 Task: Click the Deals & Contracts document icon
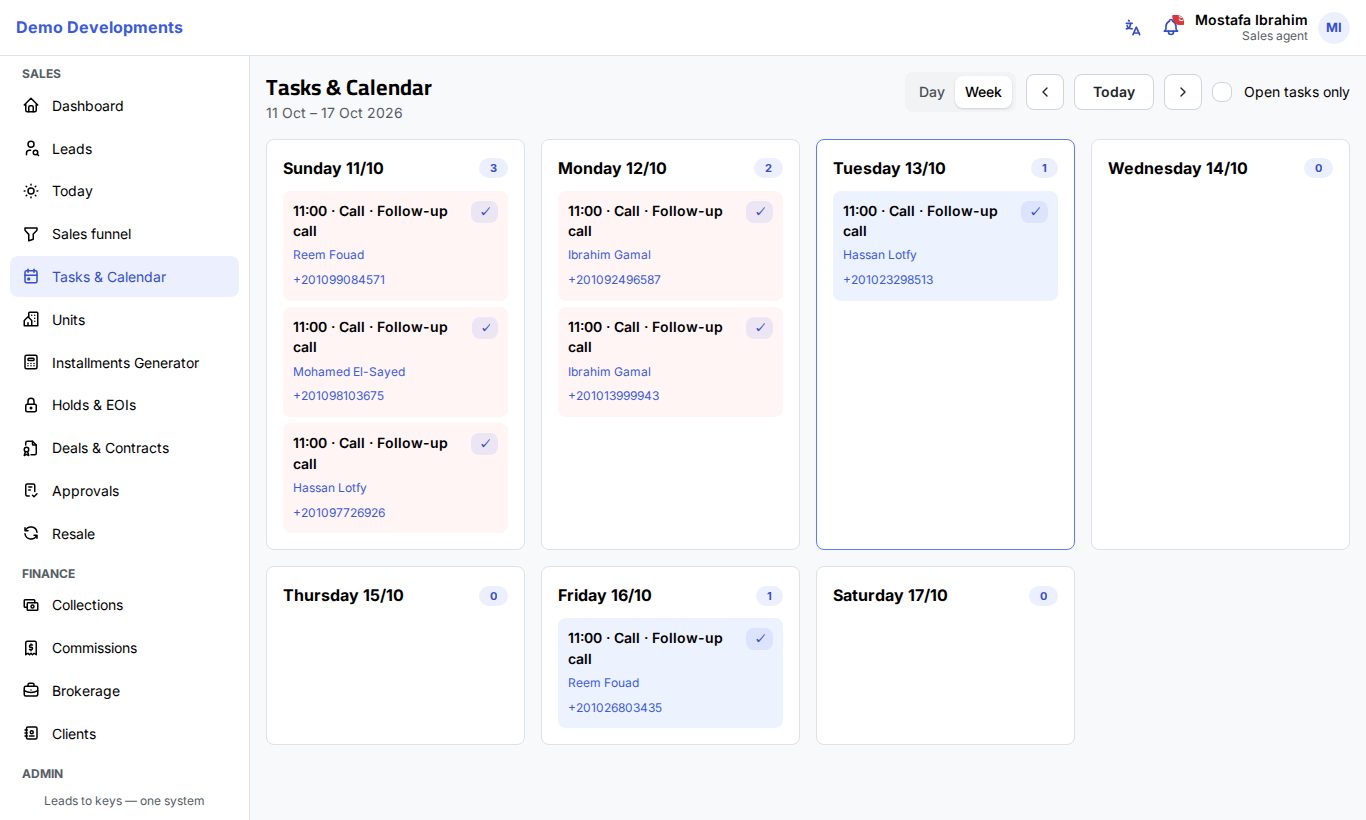31,448
